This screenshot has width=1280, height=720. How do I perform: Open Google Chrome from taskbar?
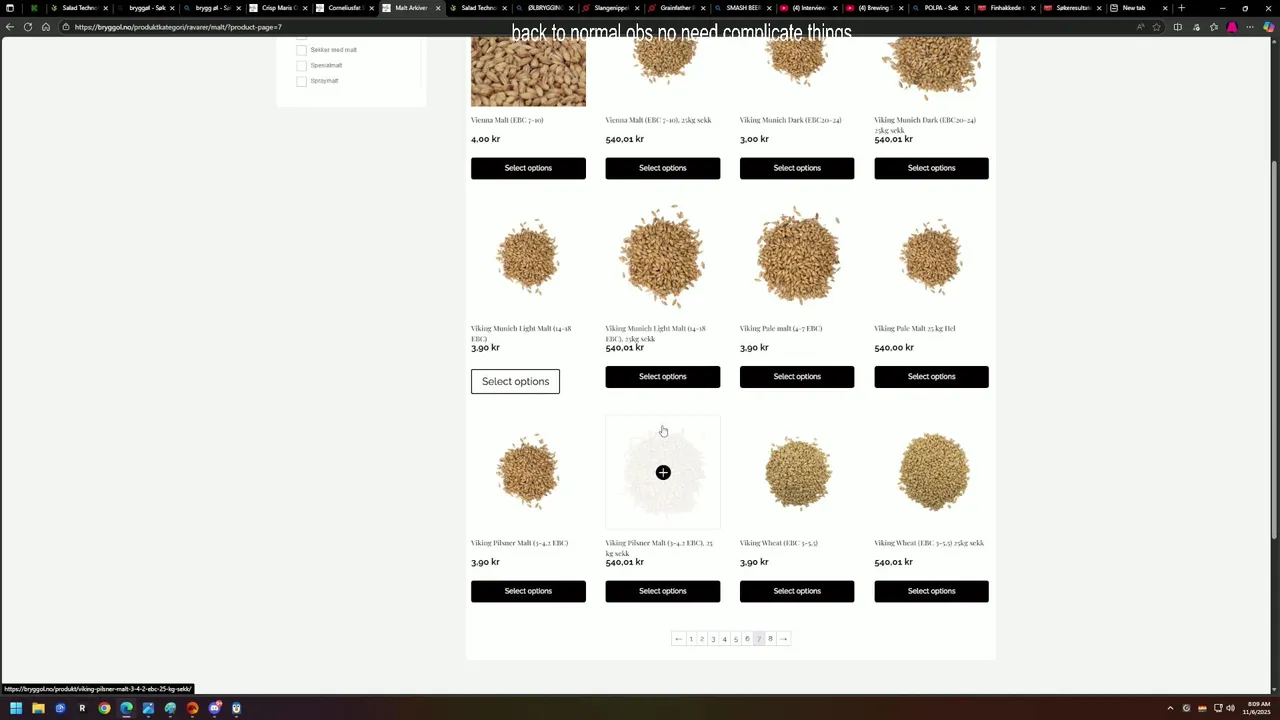pos(104,708)
